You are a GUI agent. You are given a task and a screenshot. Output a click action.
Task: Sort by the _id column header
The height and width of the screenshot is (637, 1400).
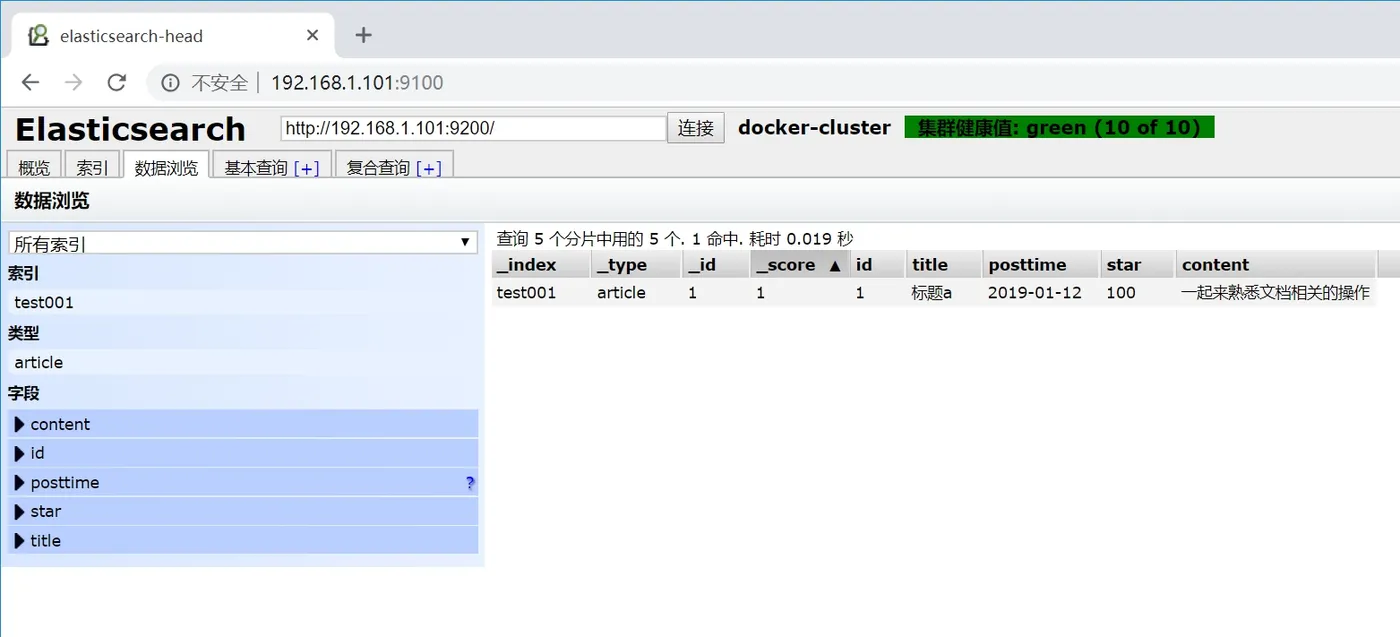click(x=716, y=265)
